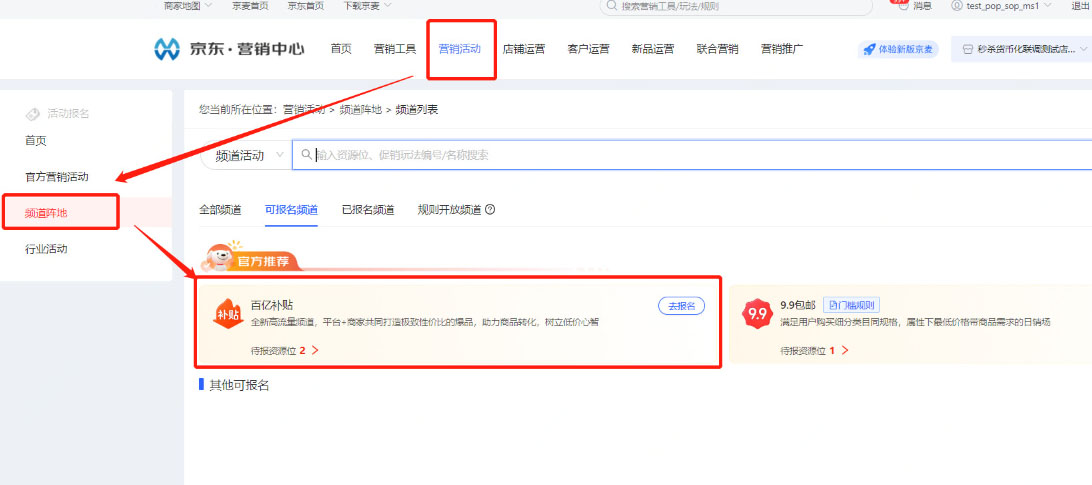Click the 百亿补贴 补贴 channel icon
1092x485 pixels.
click(x=228, y=313)
